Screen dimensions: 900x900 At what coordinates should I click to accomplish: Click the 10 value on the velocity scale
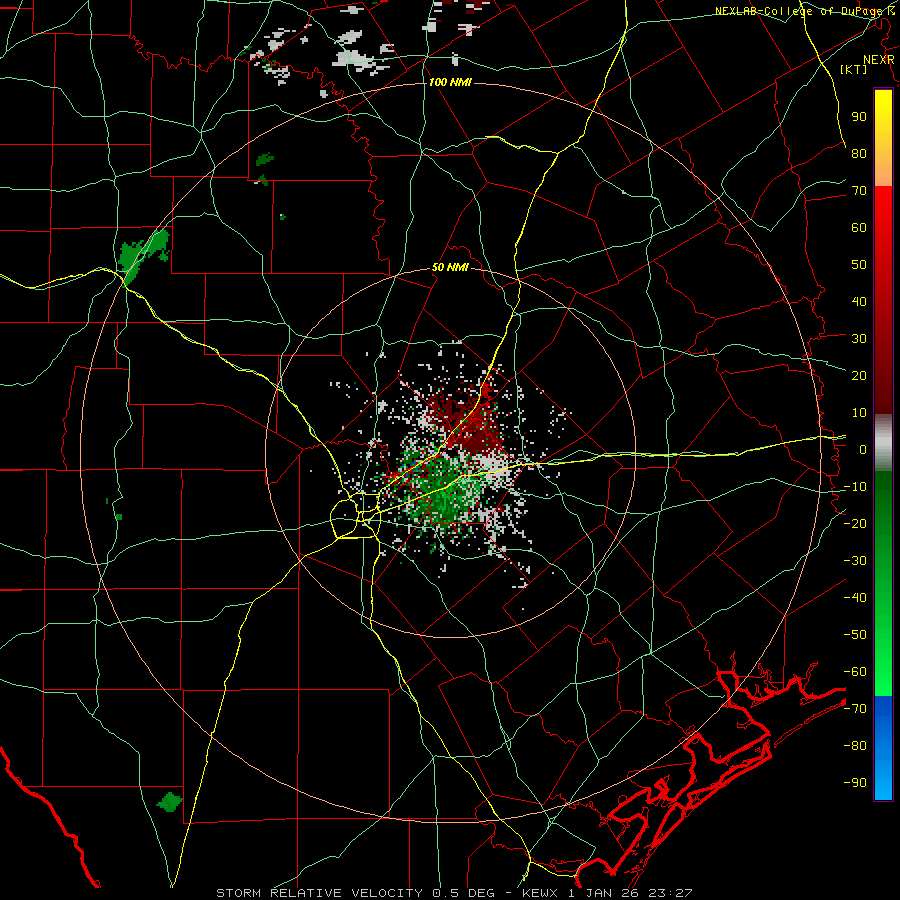tap(859, 413)
